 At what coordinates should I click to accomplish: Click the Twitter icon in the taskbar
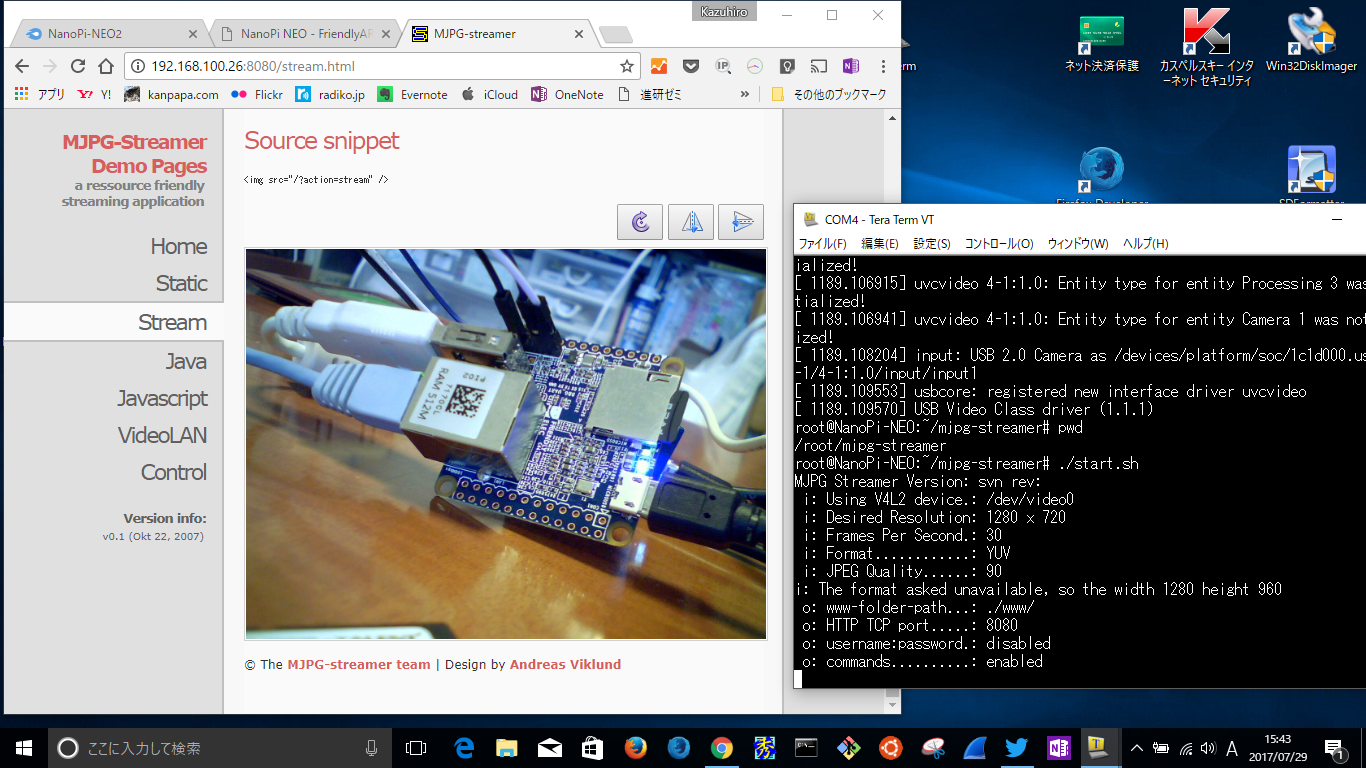coord(1017,748)
